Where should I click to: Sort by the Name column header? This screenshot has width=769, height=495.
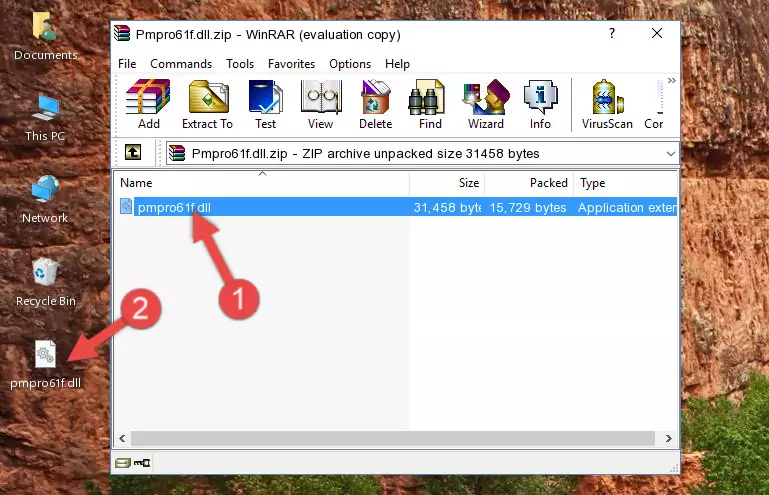click(262, 183)
